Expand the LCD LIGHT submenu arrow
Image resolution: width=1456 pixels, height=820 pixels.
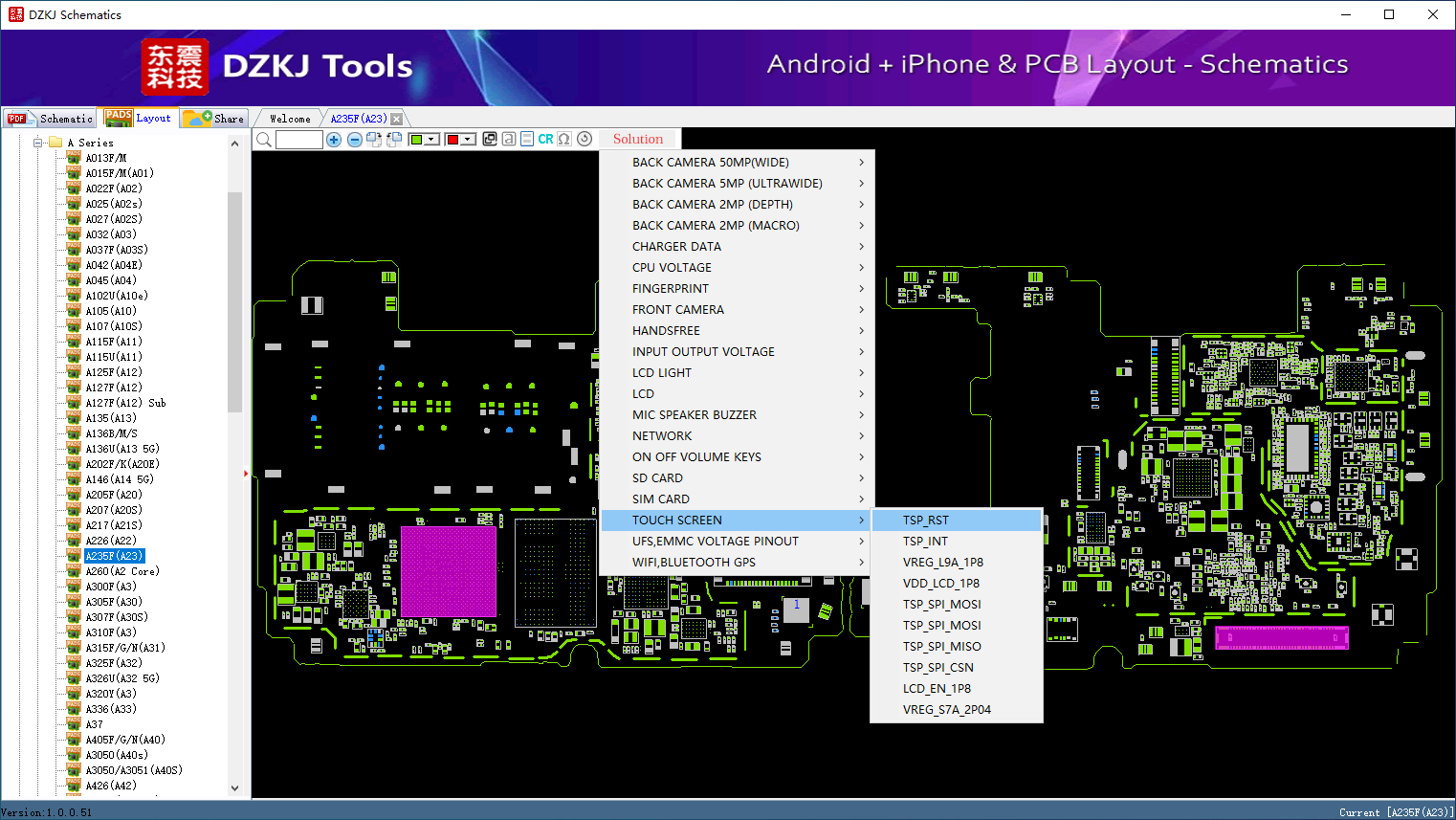click(861, 373)
